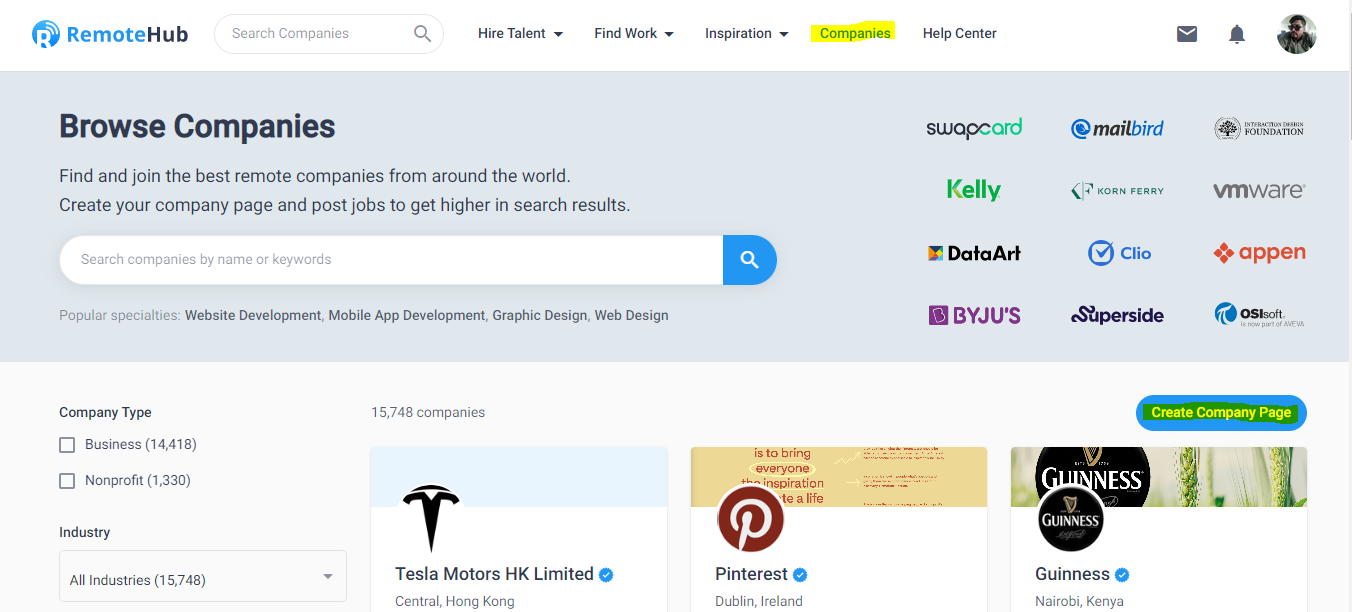Select the Website Development specialty link
Image resolution: width=1352 pixels, height=612 pixels.
pyautogui.click(x=253, y=315)
